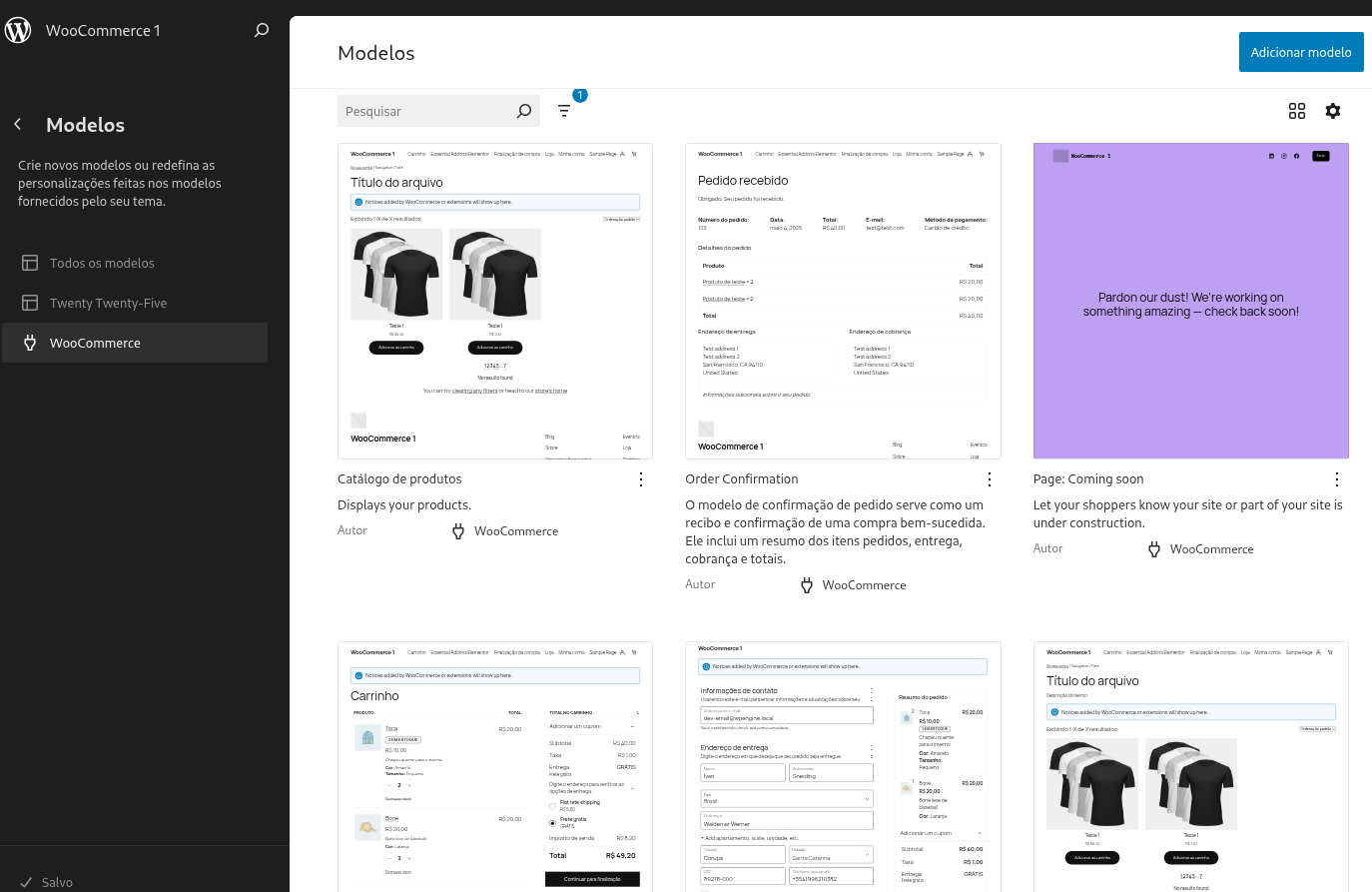
Task: Open the checkout form template thumbnail
Action: (843, 766)
